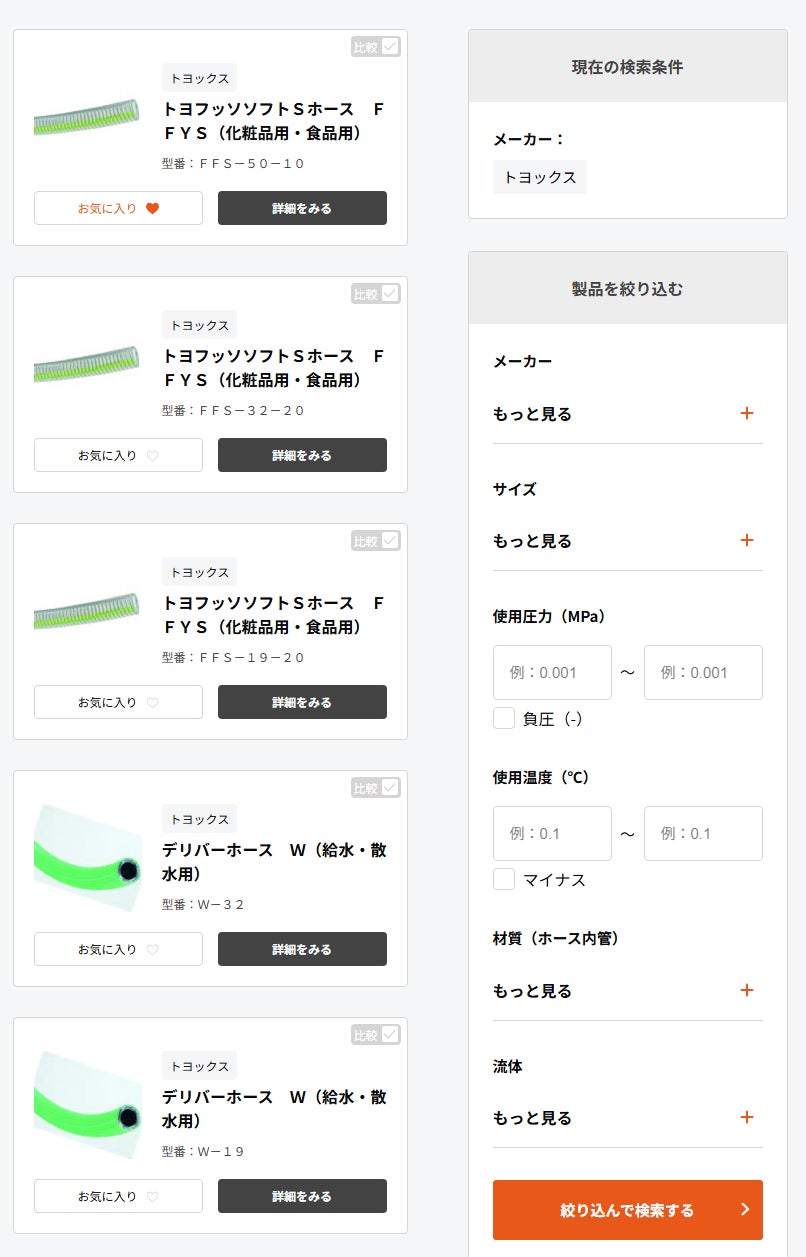Enable the 負圧(-) checkbox
This screenshot has width=806, height=1257.
coord(504,718)
